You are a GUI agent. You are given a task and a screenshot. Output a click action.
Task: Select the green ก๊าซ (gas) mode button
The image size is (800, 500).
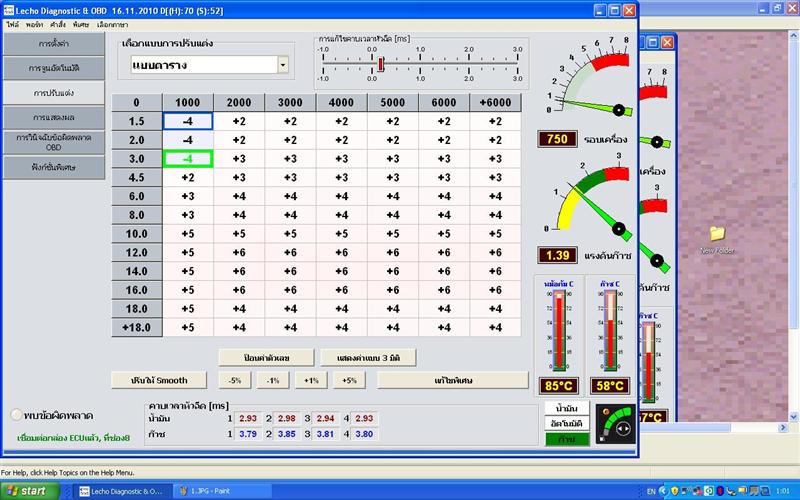(x=567, y=439)
